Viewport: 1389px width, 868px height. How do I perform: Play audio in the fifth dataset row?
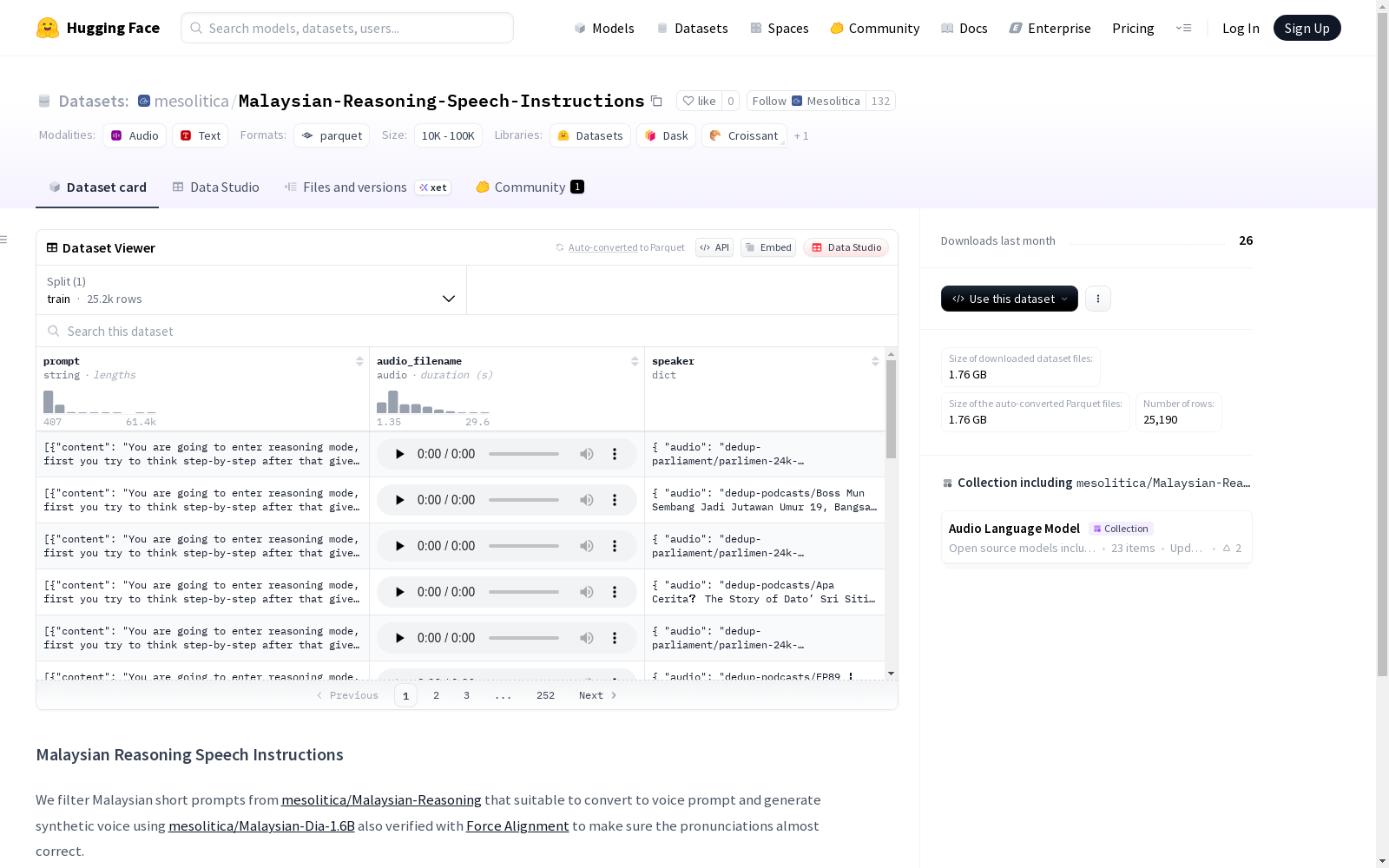click(x=399, y=638)
